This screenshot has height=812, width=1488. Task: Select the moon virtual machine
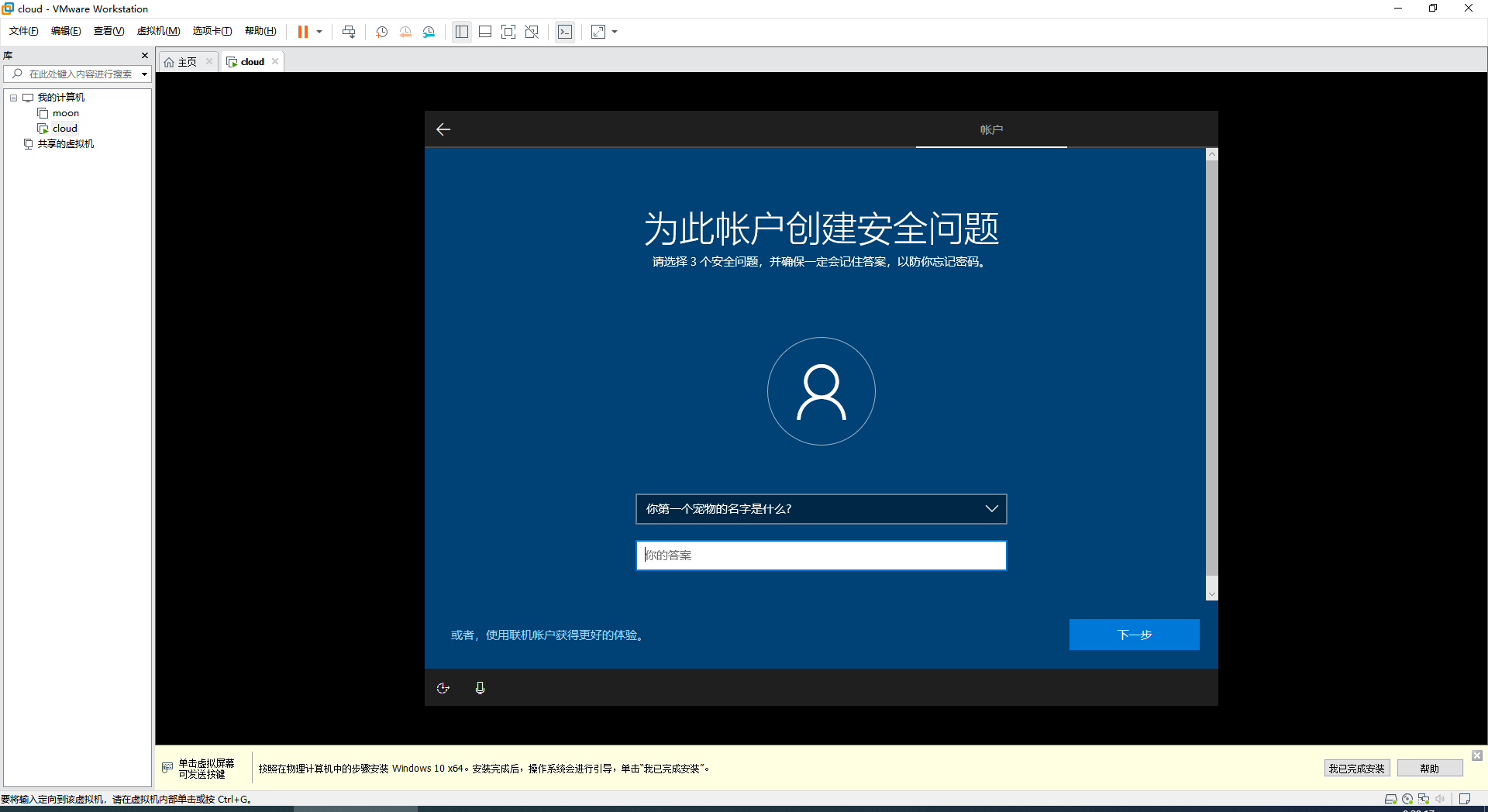point(66,113)
